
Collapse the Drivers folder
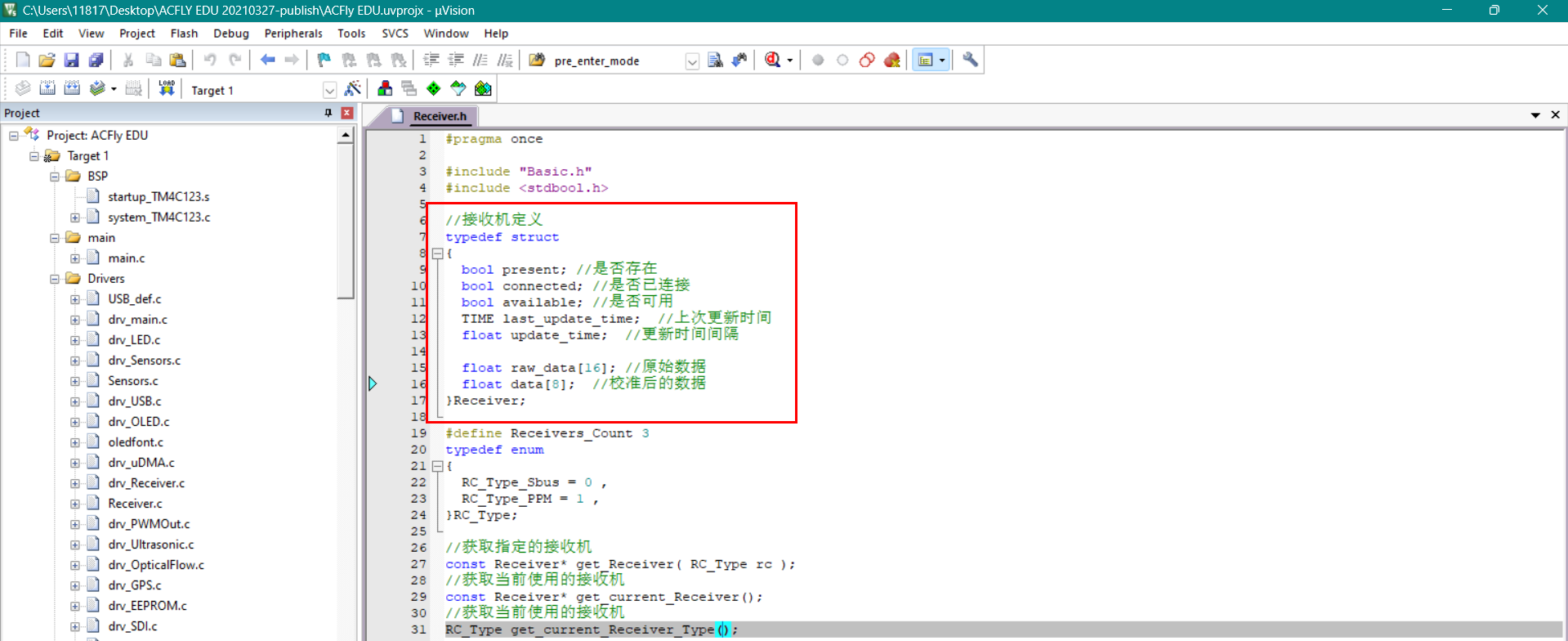tap(55, 279)
